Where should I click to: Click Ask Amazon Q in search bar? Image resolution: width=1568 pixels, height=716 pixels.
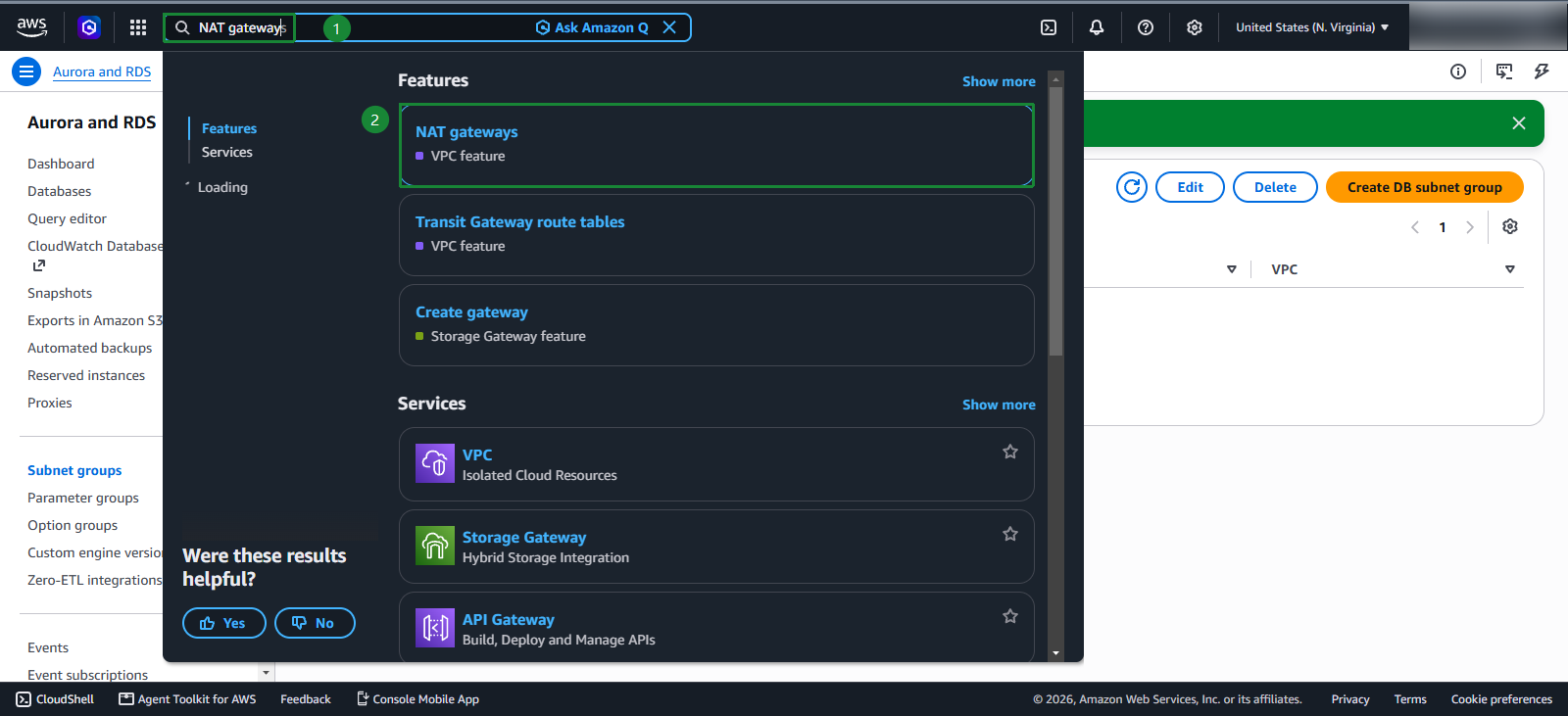click(x=592, y=27)
